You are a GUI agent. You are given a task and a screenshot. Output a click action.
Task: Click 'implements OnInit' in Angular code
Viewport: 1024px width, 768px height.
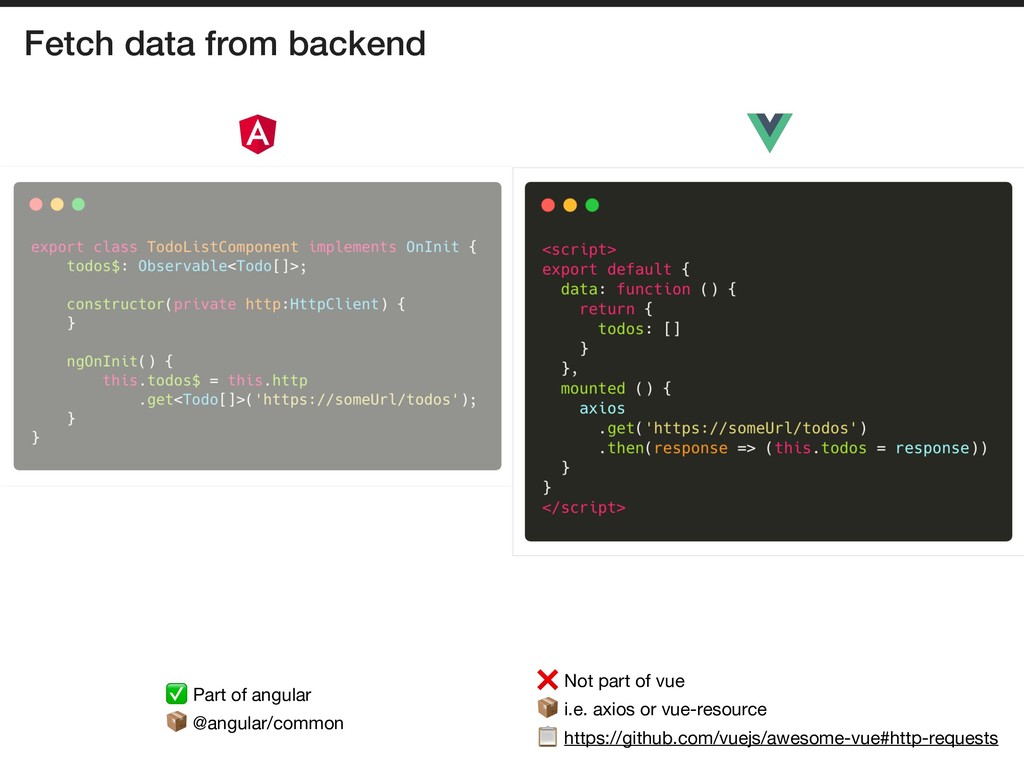click(384, 247)
